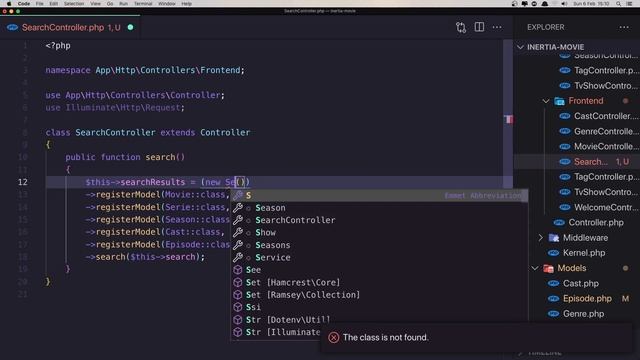640x360 pixels.
Task: Select the Search... 1, U file
Action: (x=576, y=162)
